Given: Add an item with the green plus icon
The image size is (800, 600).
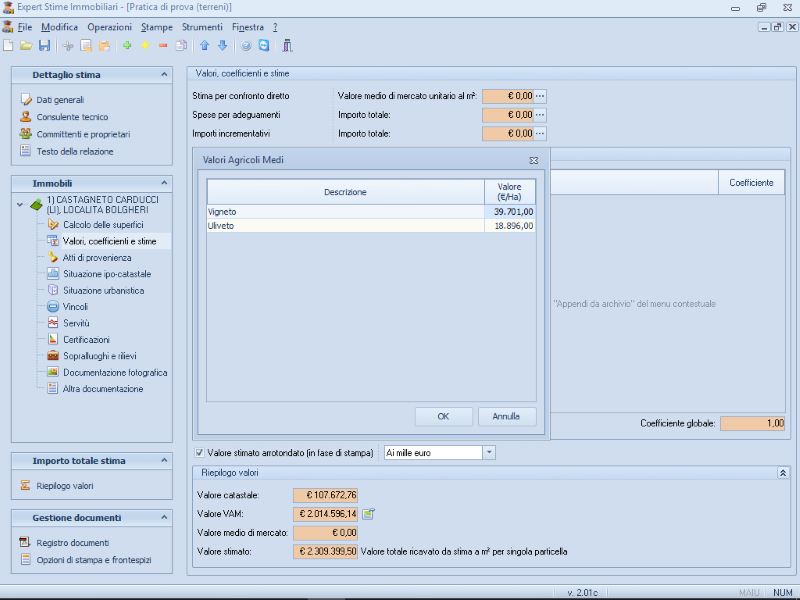Looking at the screenshot, I should [x=127, y=46].
